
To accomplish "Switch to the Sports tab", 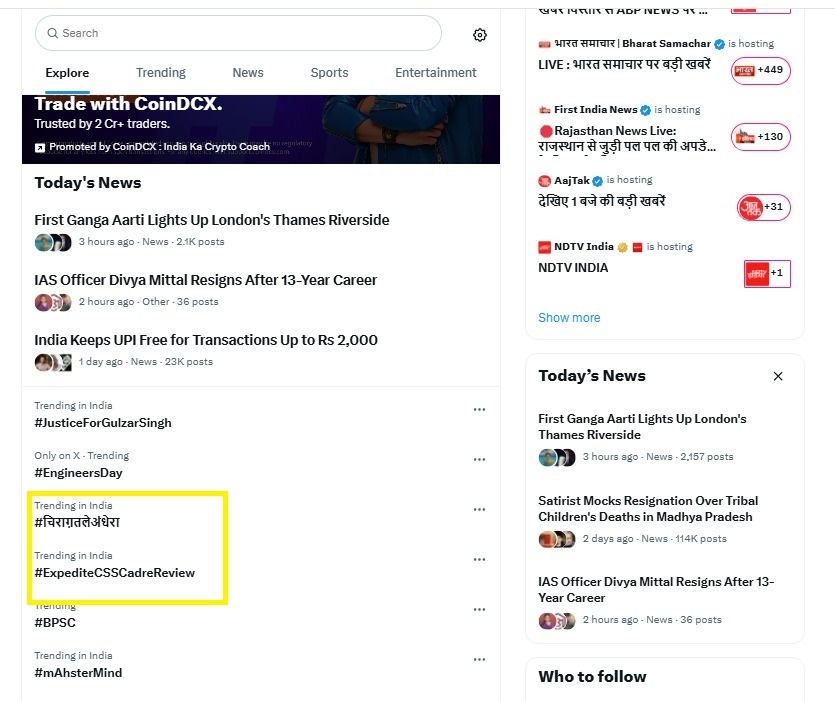I will click(x=329, y=73).
